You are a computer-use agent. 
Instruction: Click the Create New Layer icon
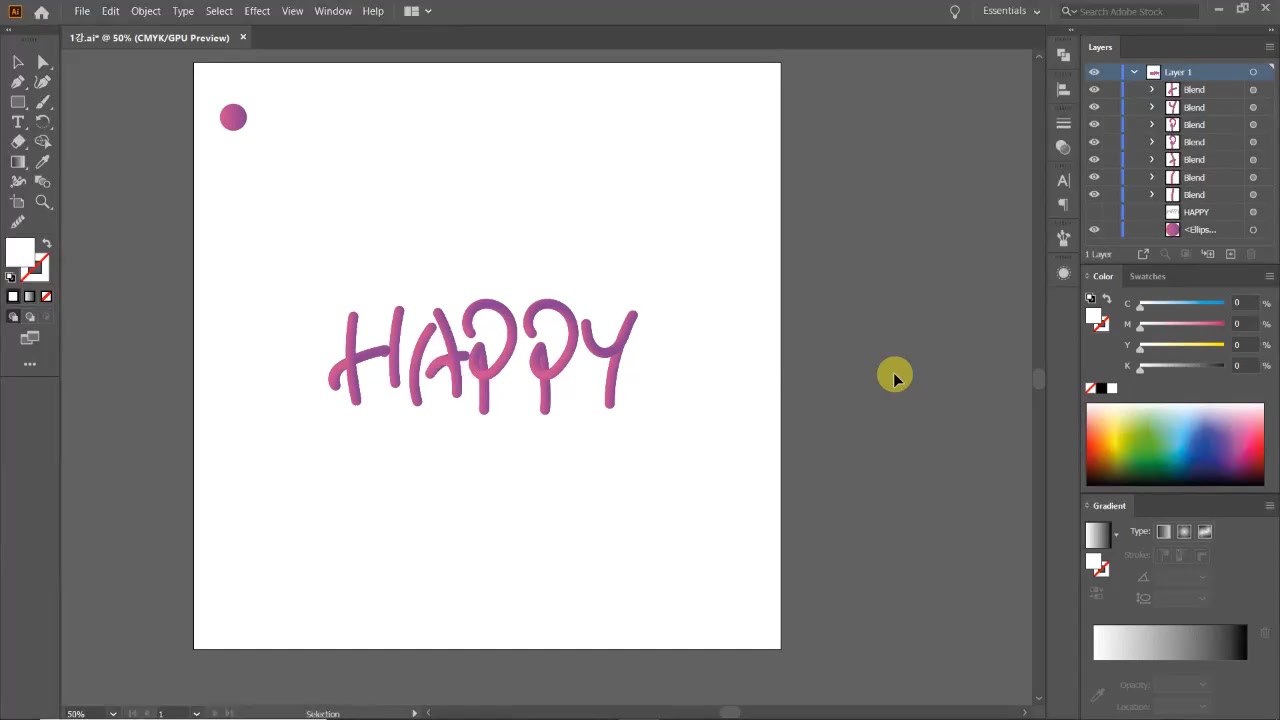click(1230, 254)
